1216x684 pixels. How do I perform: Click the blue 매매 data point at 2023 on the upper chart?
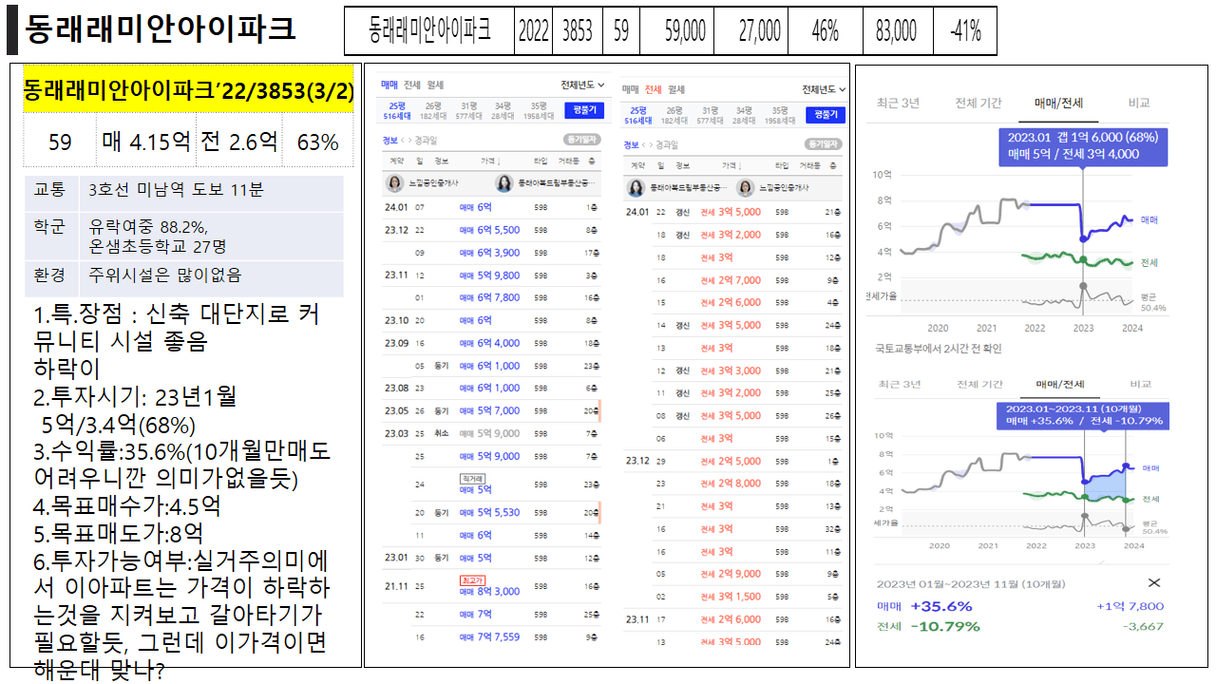1083,238
